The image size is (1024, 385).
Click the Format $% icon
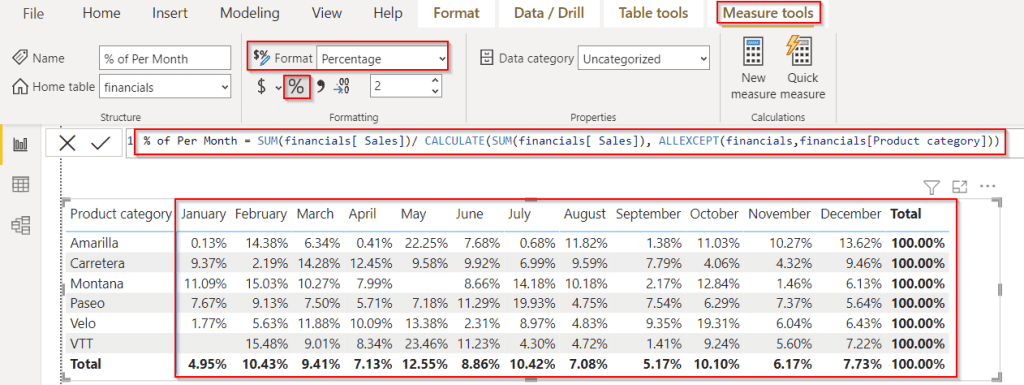261,57
